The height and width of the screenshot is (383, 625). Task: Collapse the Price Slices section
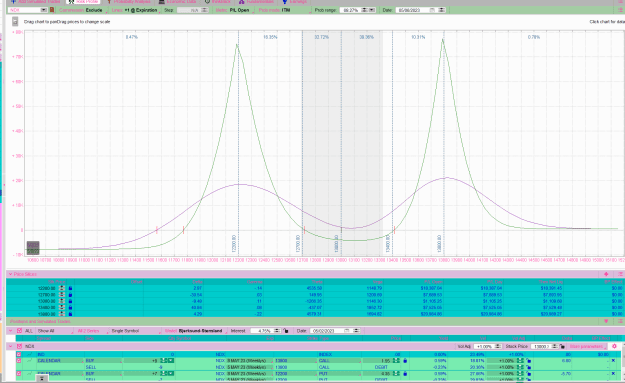10,274
